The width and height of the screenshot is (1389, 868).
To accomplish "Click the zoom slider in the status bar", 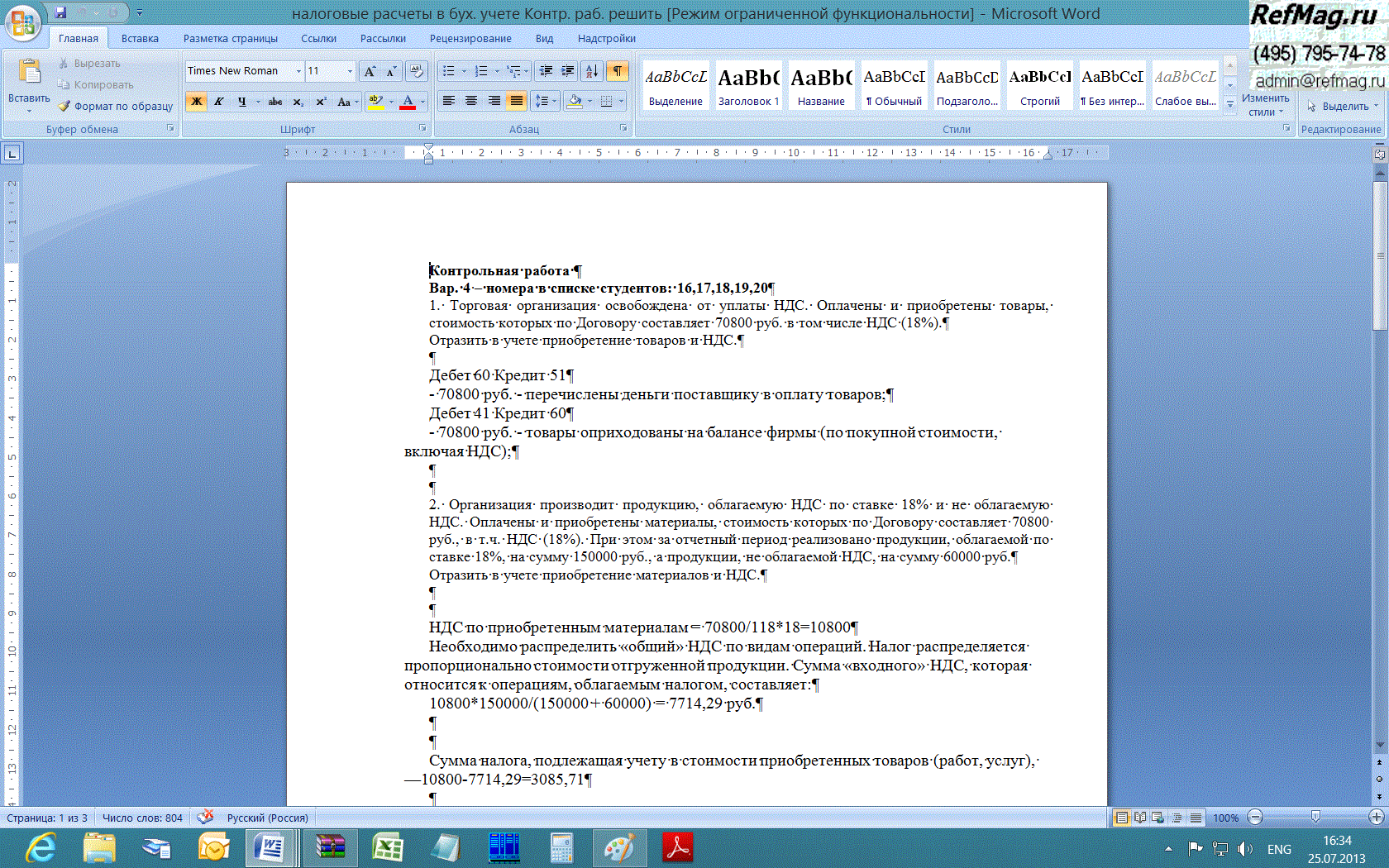I will pos(1315,818).
